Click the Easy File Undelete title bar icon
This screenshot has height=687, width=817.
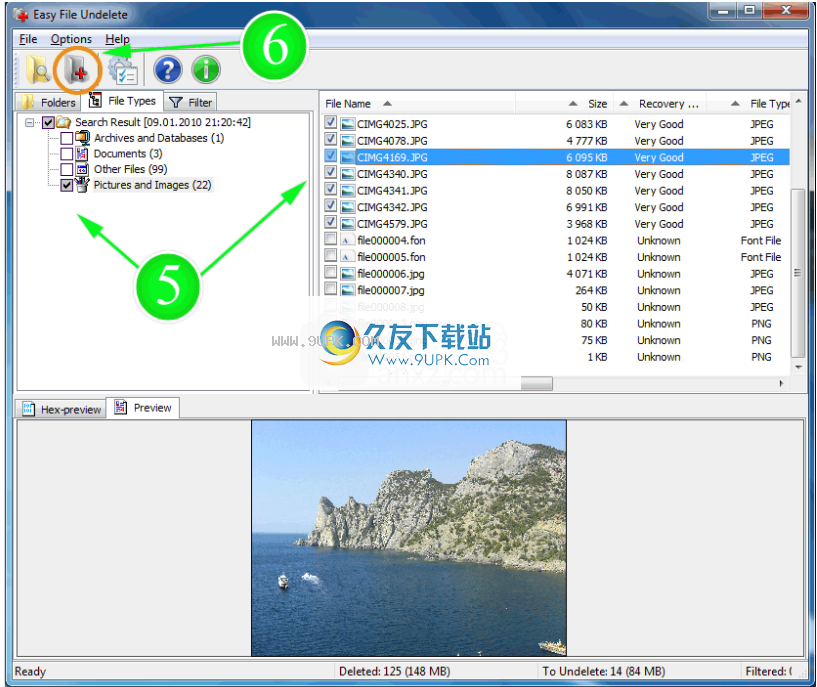pyautogui.click(x=21, y=15)
